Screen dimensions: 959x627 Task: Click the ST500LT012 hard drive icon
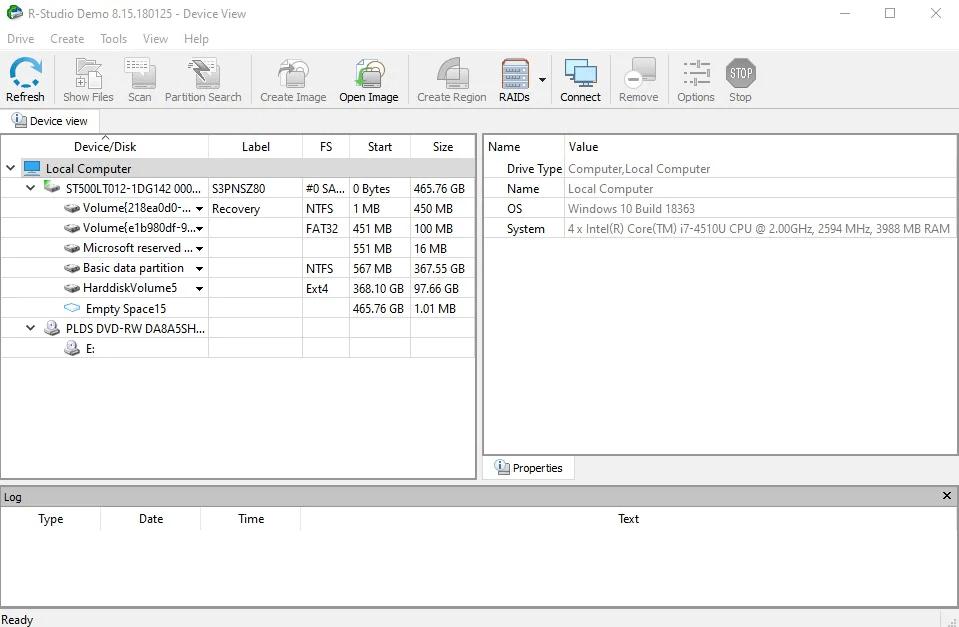(x=52, y=187)
